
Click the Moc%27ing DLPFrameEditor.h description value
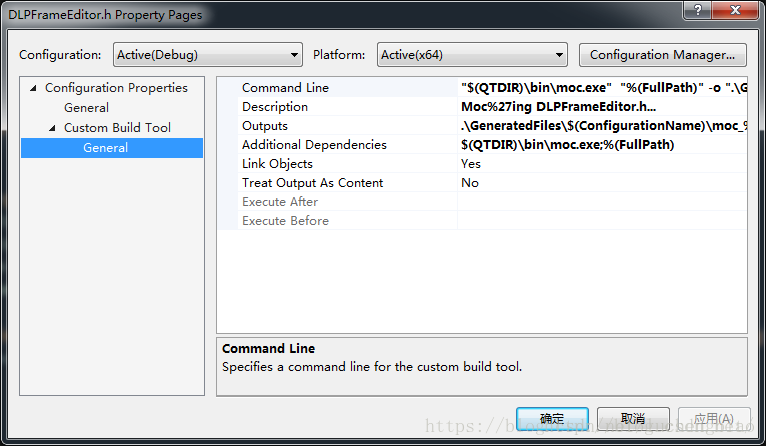pyautogui.click(x=558, y=106)
